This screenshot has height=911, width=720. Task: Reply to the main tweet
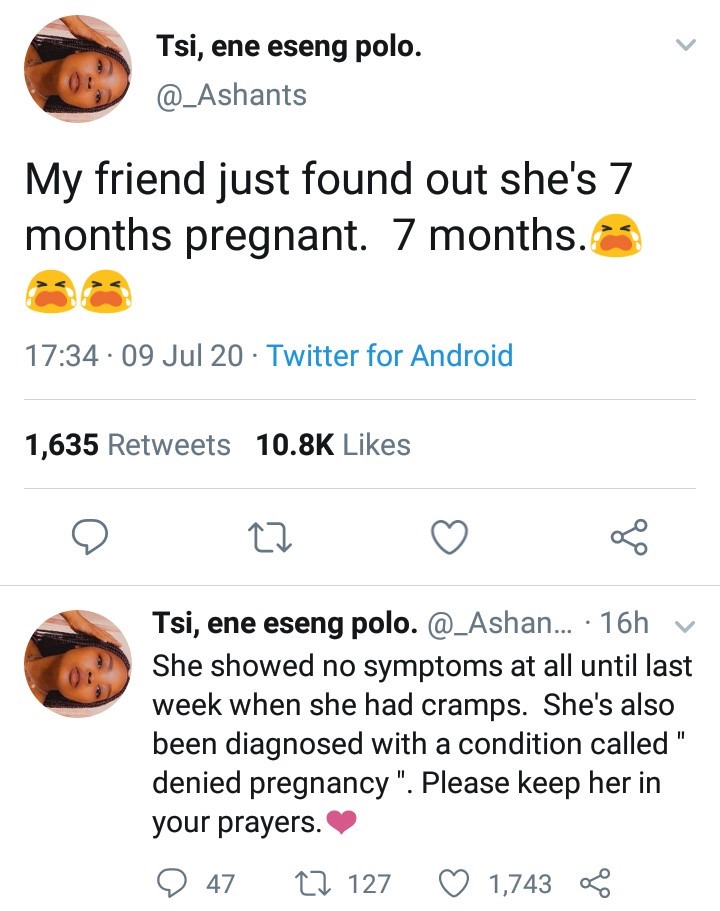pos(90,537)
